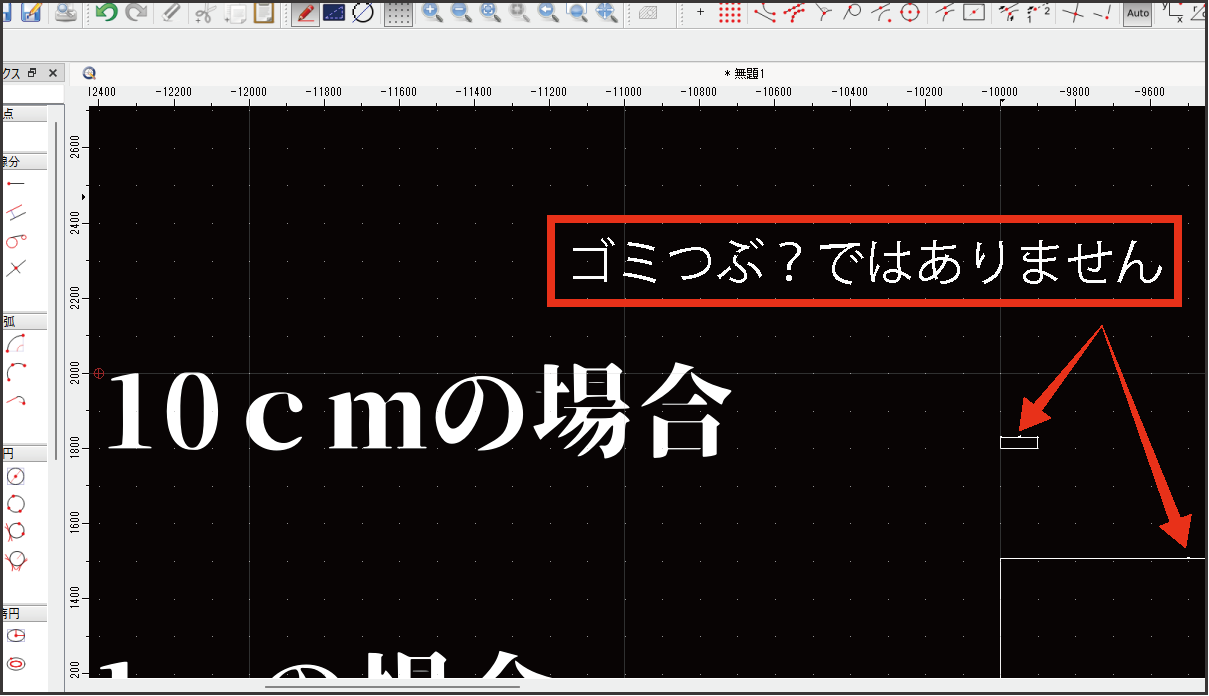Toggle the blue dashed-line view icon
The width and height of the screenshot is (1209, 696).
334,13
